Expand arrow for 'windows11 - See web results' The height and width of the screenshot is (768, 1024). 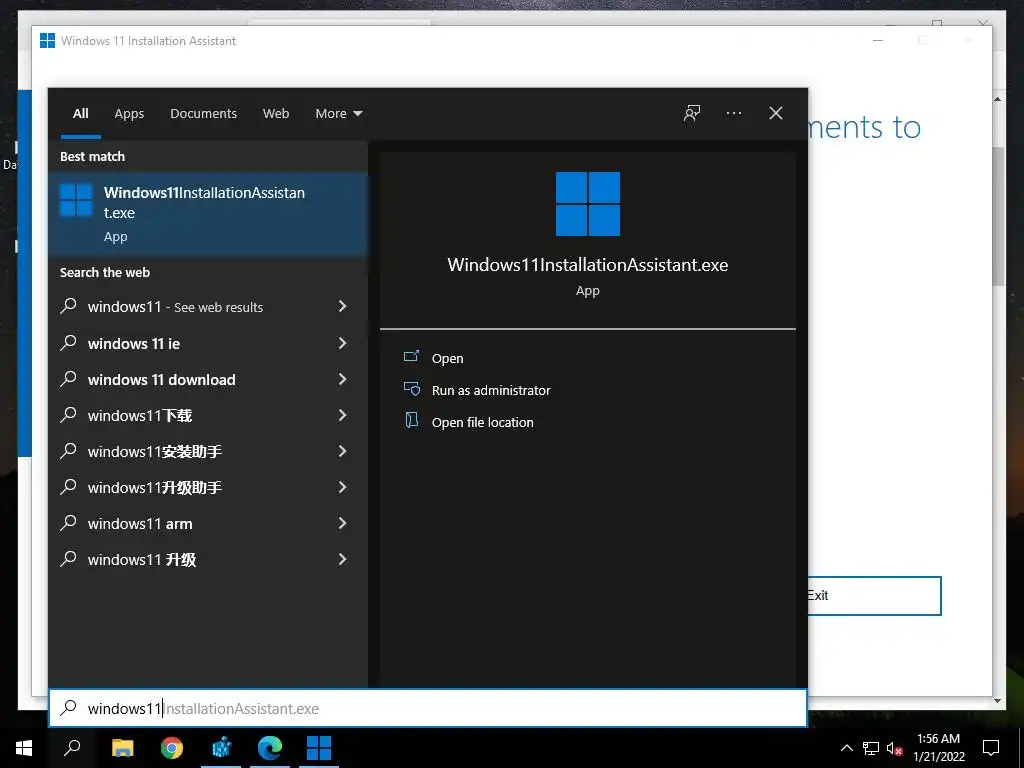coord(342,306)
